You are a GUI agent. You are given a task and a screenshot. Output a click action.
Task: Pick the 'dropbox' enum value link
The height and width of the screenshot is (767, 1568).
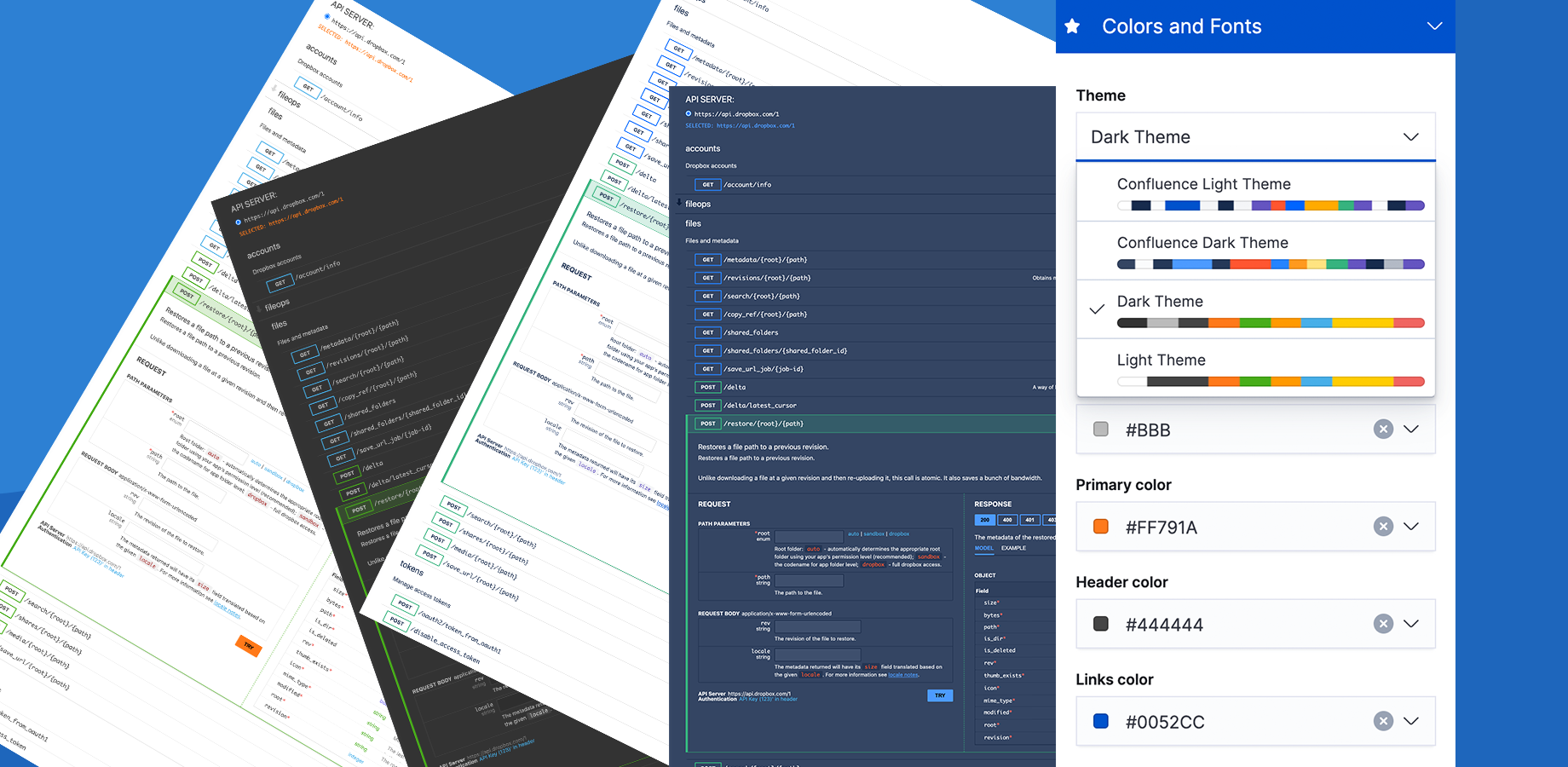(899, 534)
